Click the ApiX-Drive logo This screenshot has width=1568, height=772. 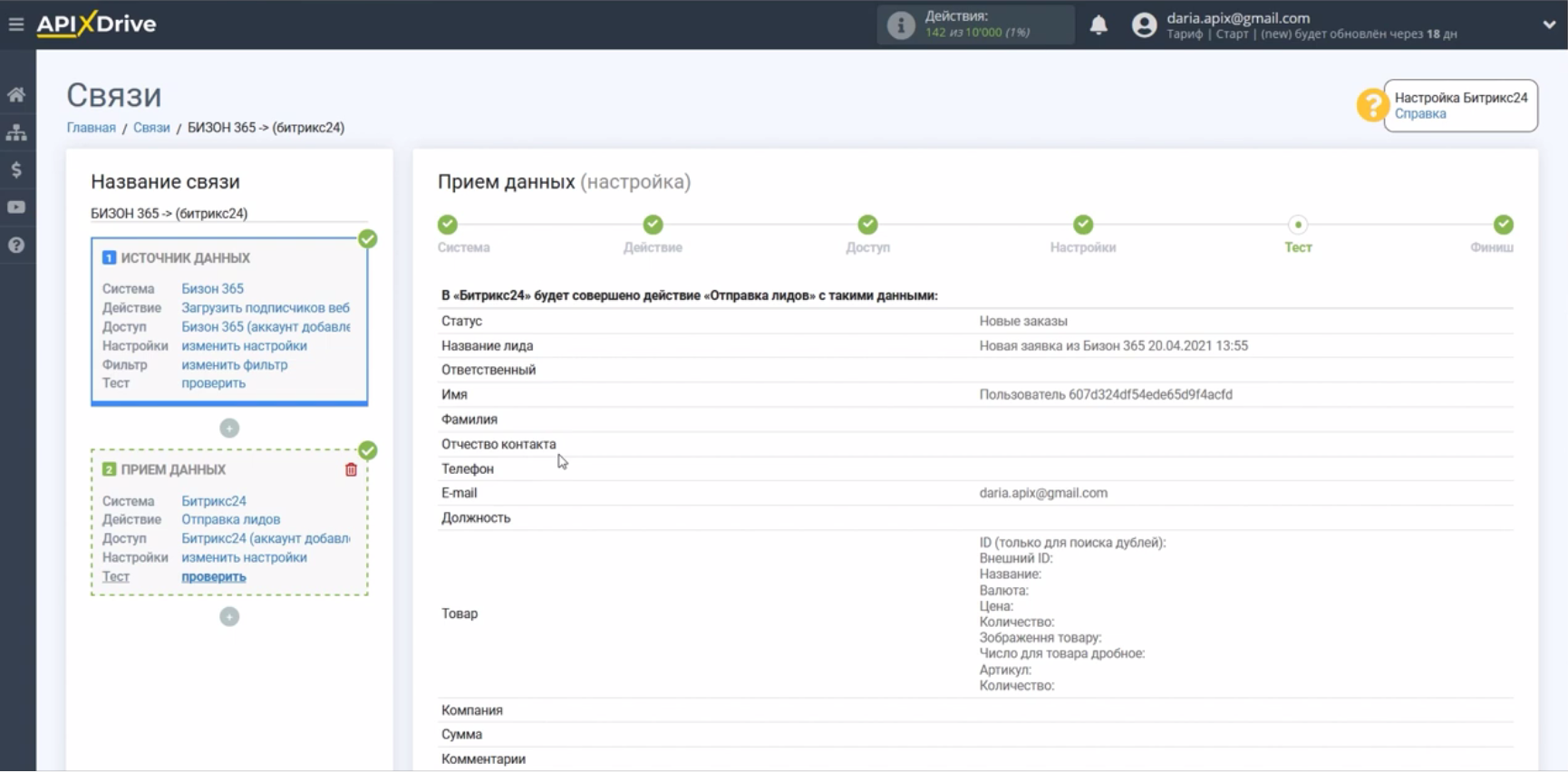coord(96,24)
